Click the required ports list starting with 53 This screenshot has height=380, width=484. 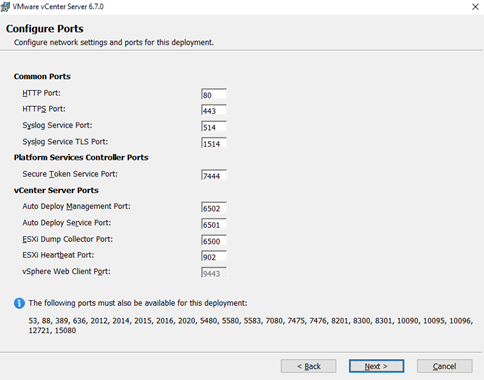[251, 325]
